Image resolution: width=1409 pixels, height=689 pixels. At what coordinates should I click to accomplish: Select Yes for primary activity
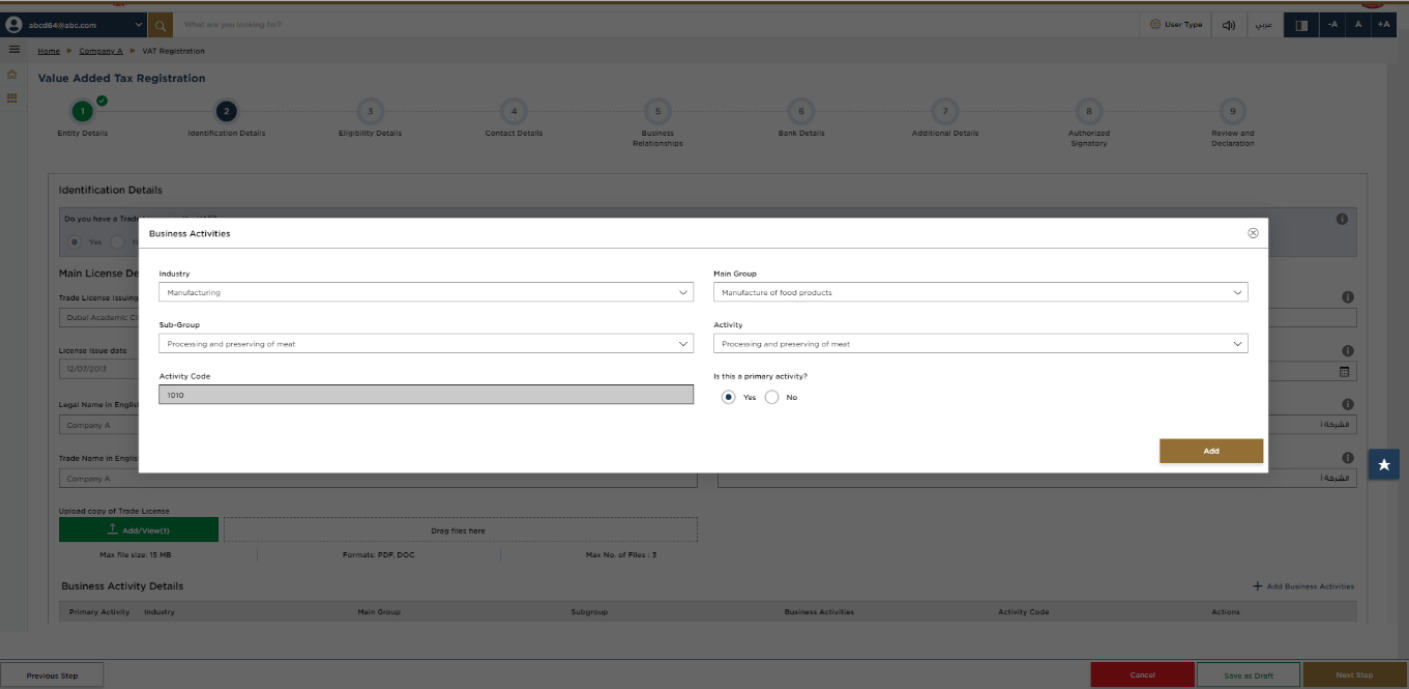pyautogui.click(x=728, y=397)
